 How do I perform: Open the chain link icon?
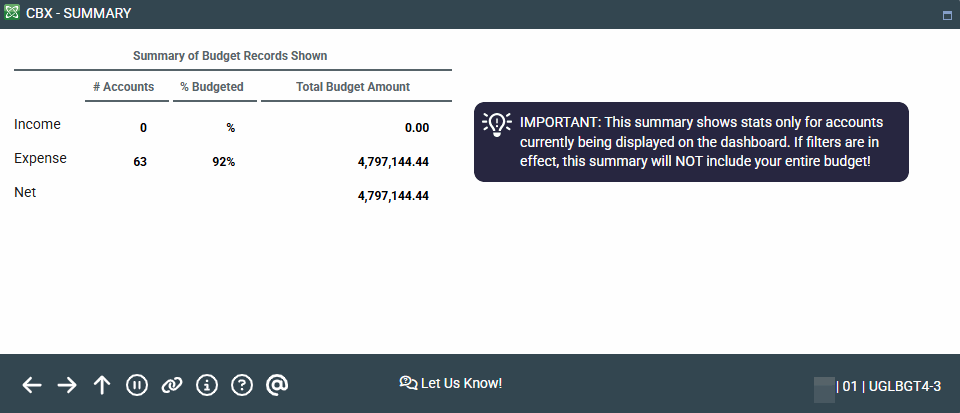(x=172, y=385)
